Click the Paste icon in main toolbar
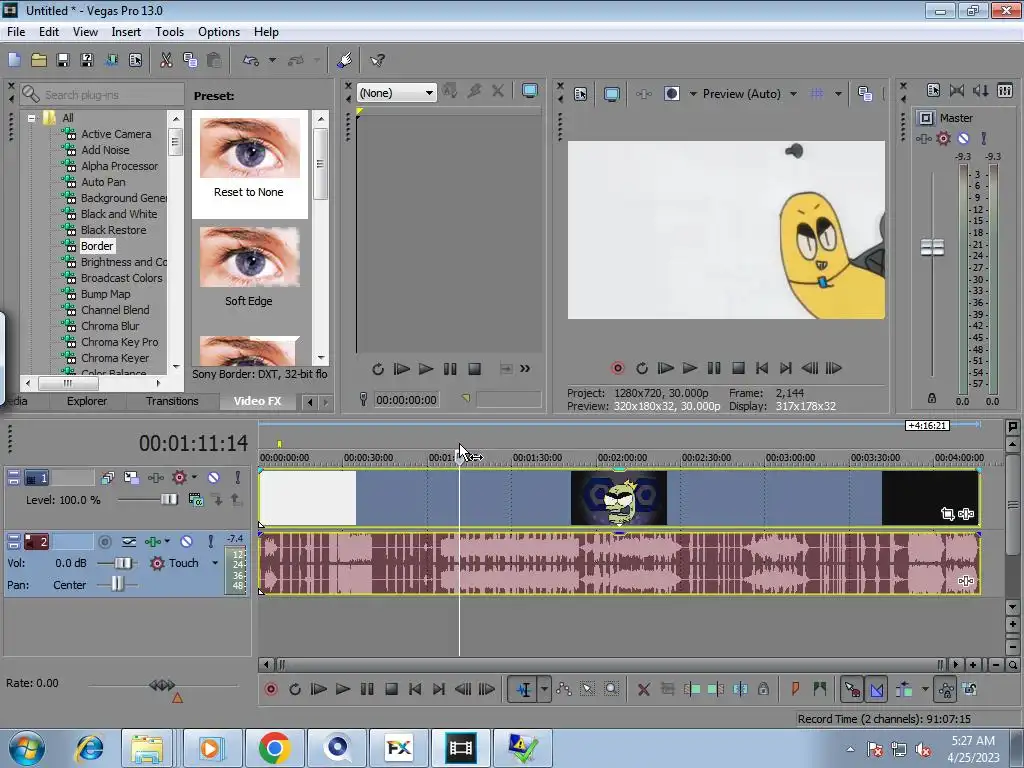Viewport: 1024px width, 768px height. point(214,60)
